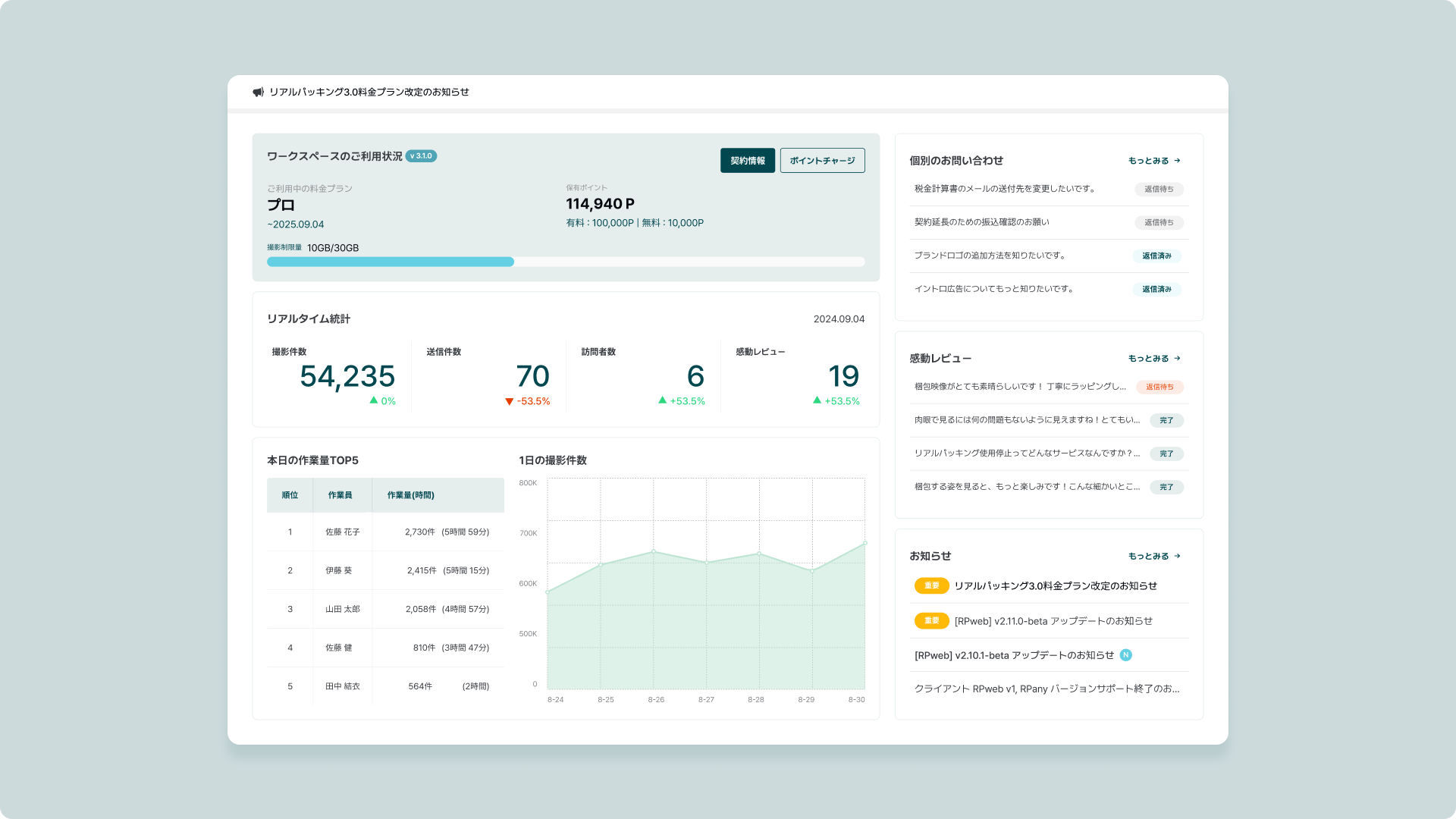The width and height of the screenshot is (1456, 819).
Task: Open the [RPweb] v2.10.1-beta update notice
Action: 1013,655
